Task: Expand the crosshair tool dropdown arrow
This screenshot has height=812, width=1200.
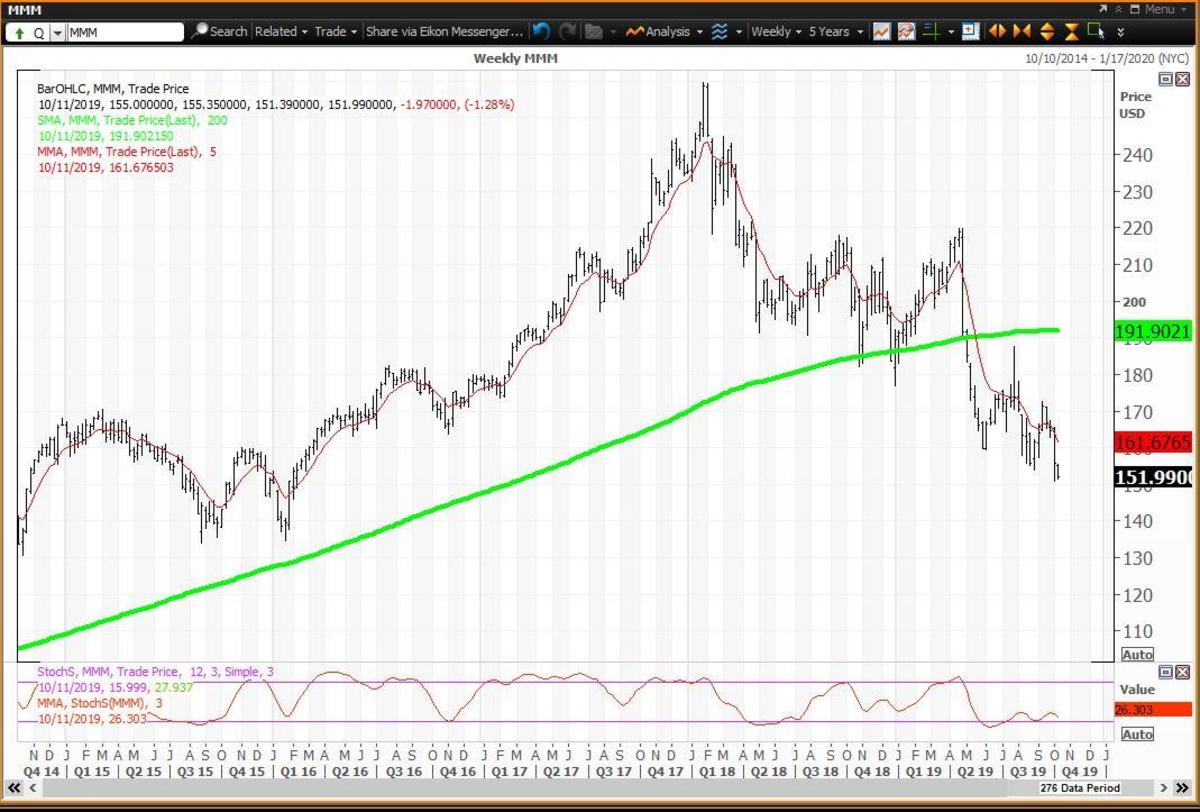Action: pos(951,32)
